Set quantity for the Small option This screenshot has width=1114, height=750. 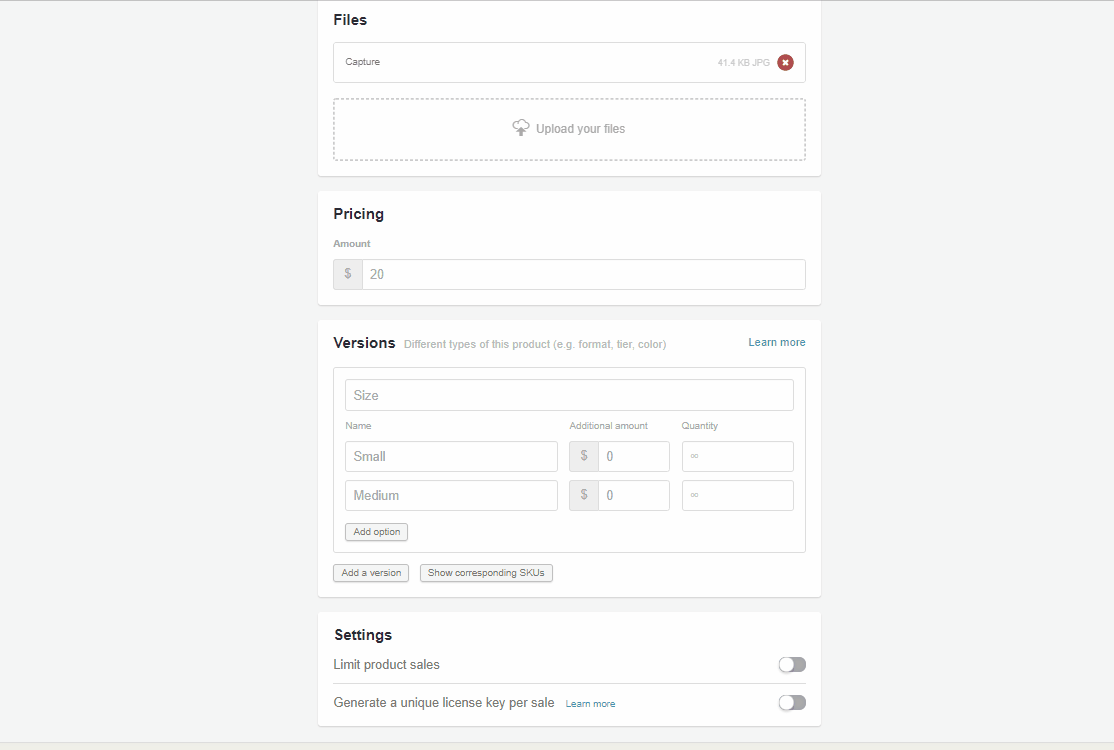(737, 456)
